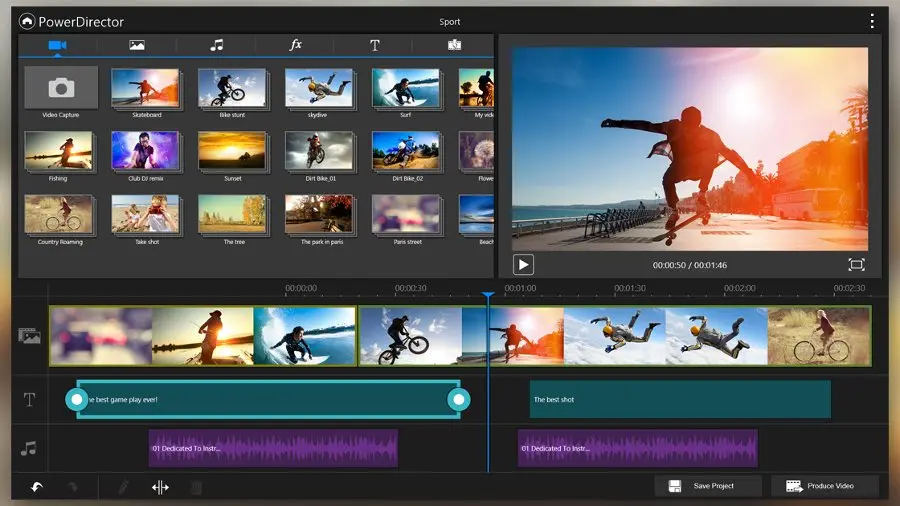Image resolution: width=900 pixels, height=506 pixels.
Task: Click the title track T icon
Action: 29,399
